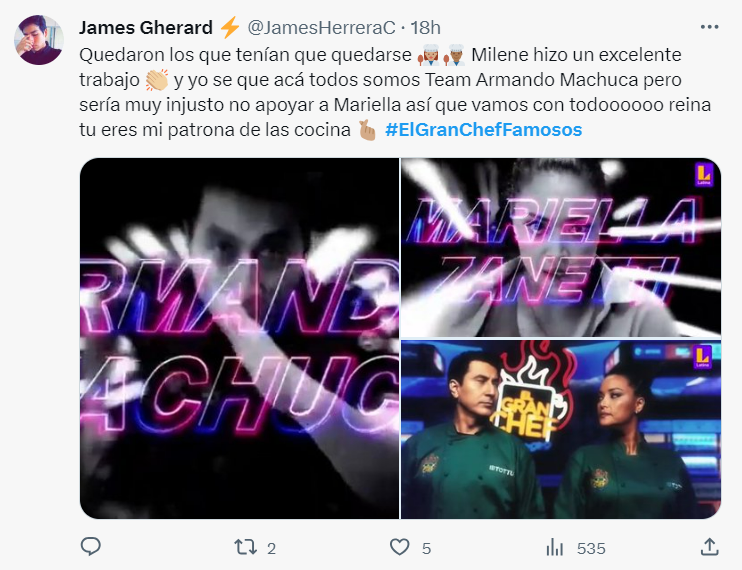Screen dimensions: 742x570
Task: Open the Armando Machuca neon-text image
Action: click(239, 338)
